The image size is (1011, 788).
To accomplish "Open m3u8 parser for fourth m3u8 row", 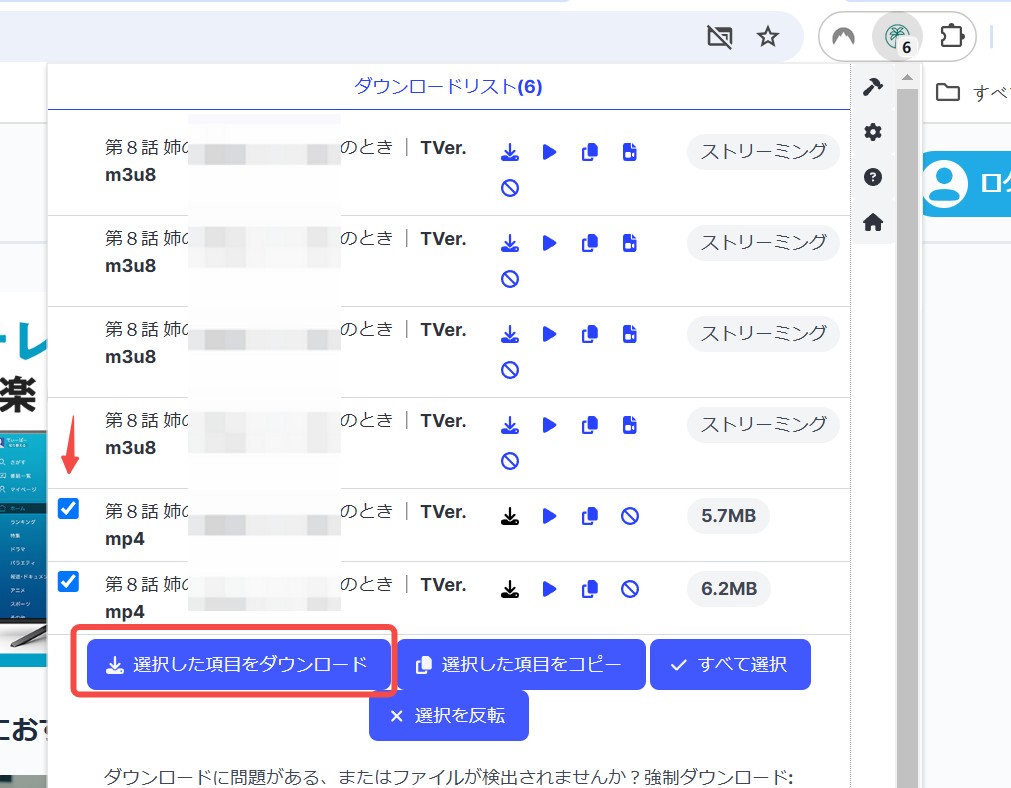I will [x=630, y=425].
